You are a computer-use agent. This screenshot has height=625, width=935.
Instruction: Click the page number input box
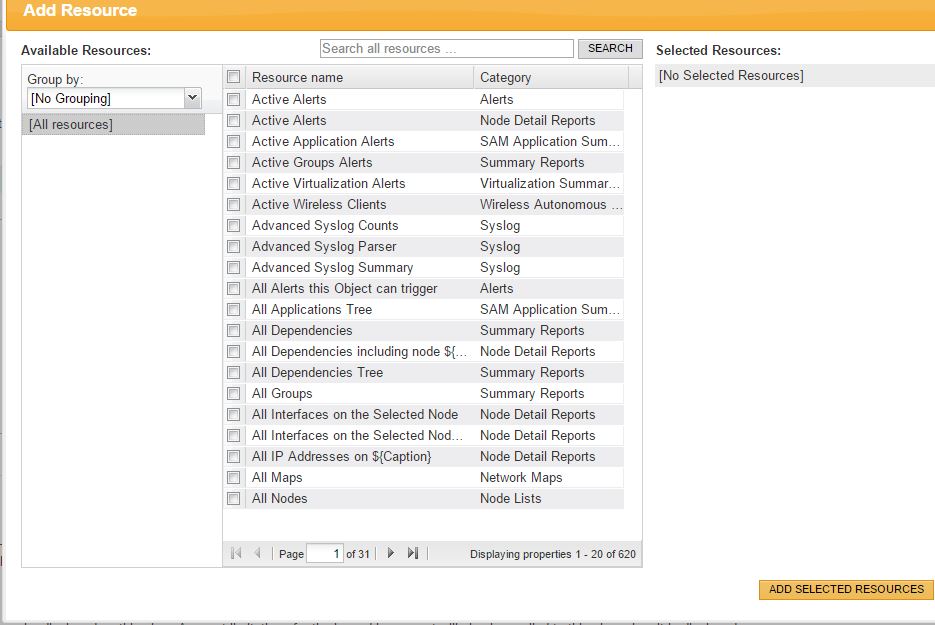tap(325, 553)
